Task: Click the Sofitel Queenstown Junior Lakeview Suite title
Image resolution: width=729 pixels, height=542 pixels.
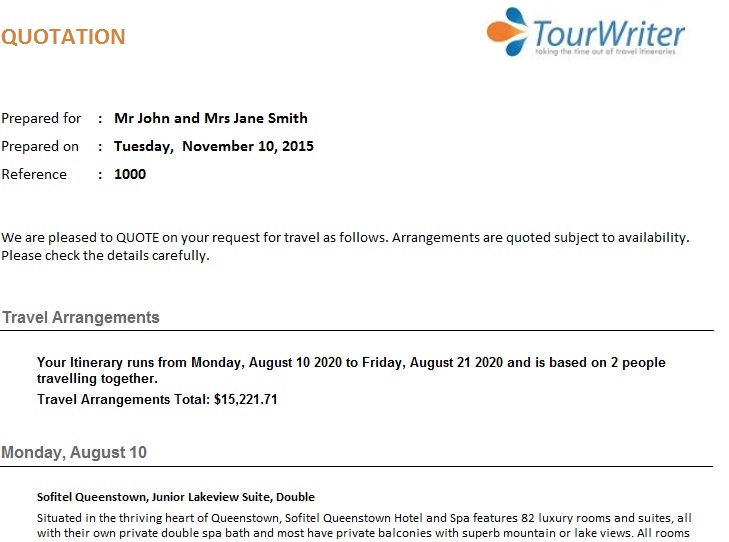Action: click(176, 497)
